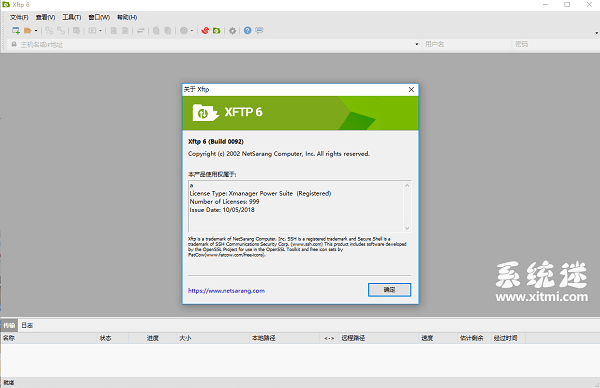This screenshot has height=388, width=600.
Task: Click the session properties toolbar icon
Action: tap(77, 31)
